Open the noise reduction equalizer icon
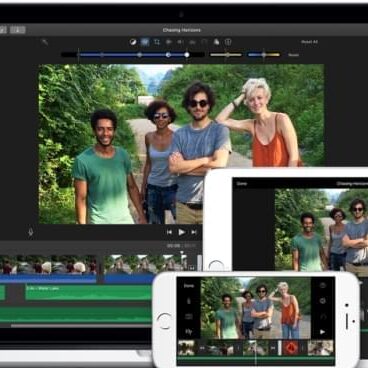368x368 pixels. click(192, 42)
